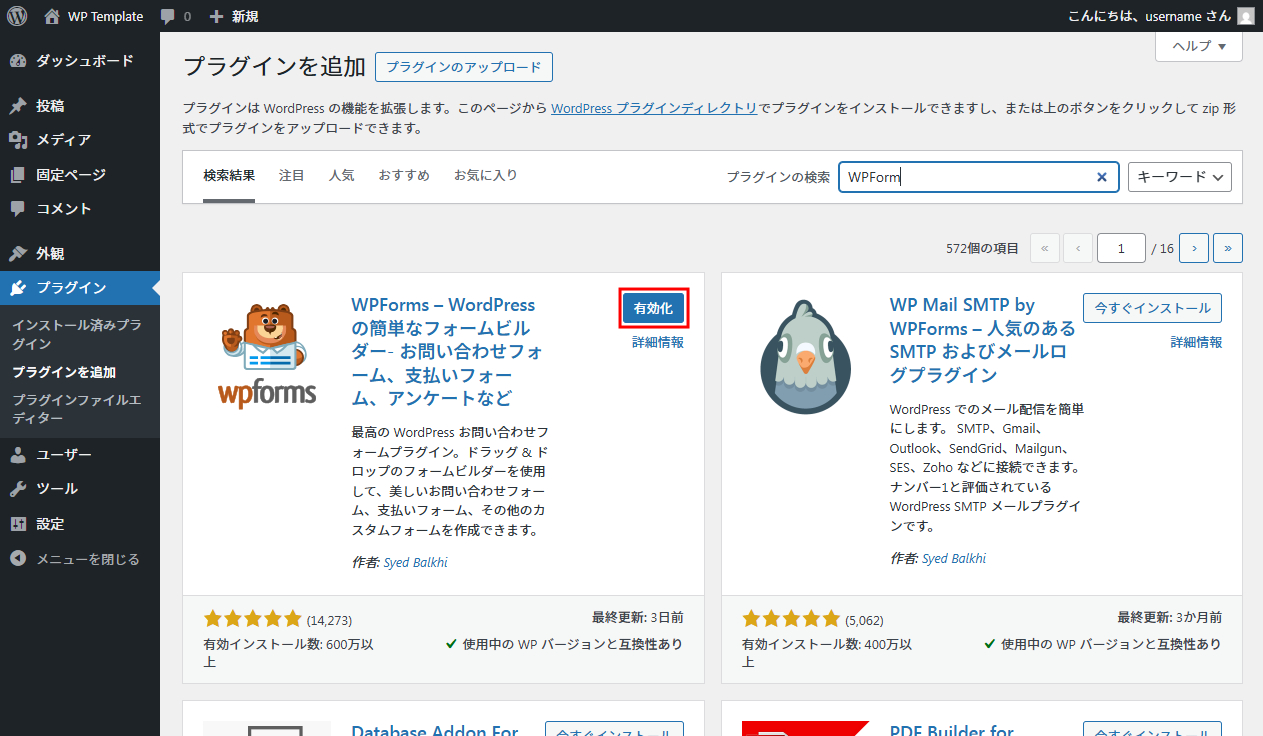Open インストール済みプラグイン submenu item

click(77, 335)
